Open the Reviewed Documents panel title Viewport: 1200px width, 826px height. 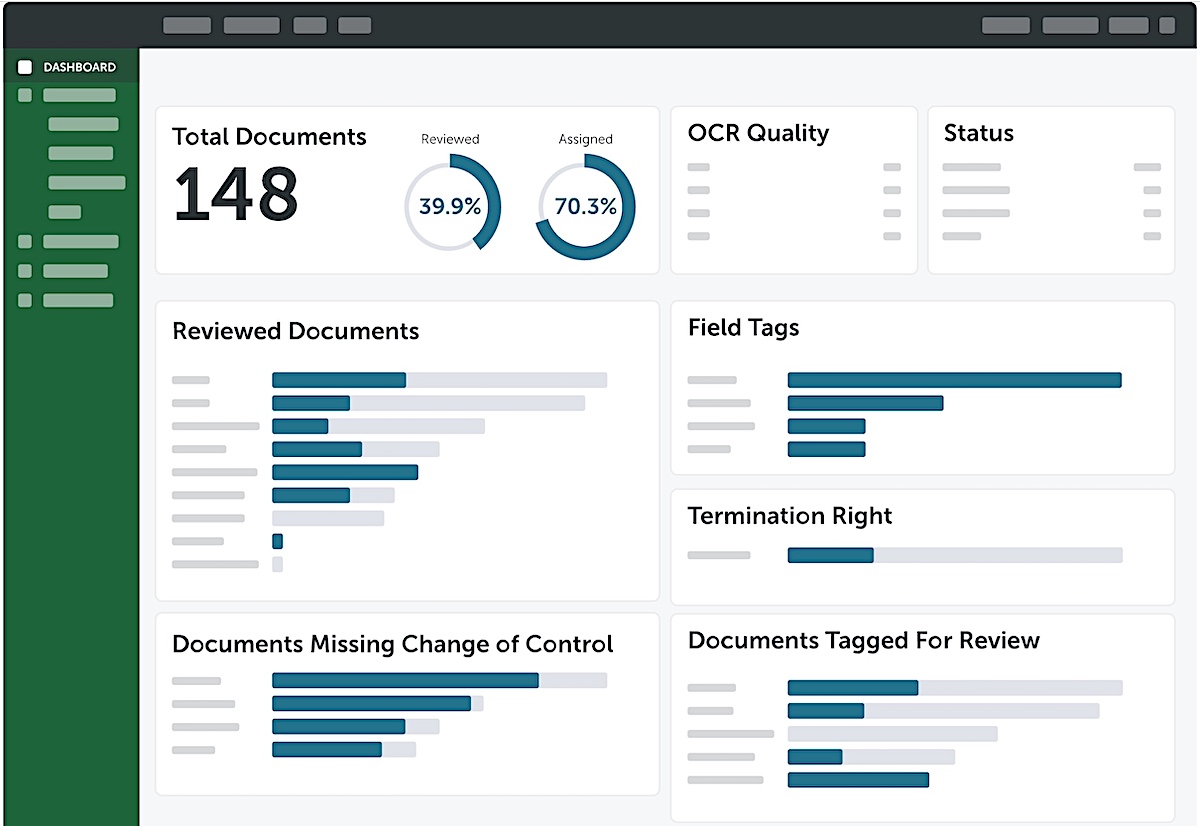296,331
